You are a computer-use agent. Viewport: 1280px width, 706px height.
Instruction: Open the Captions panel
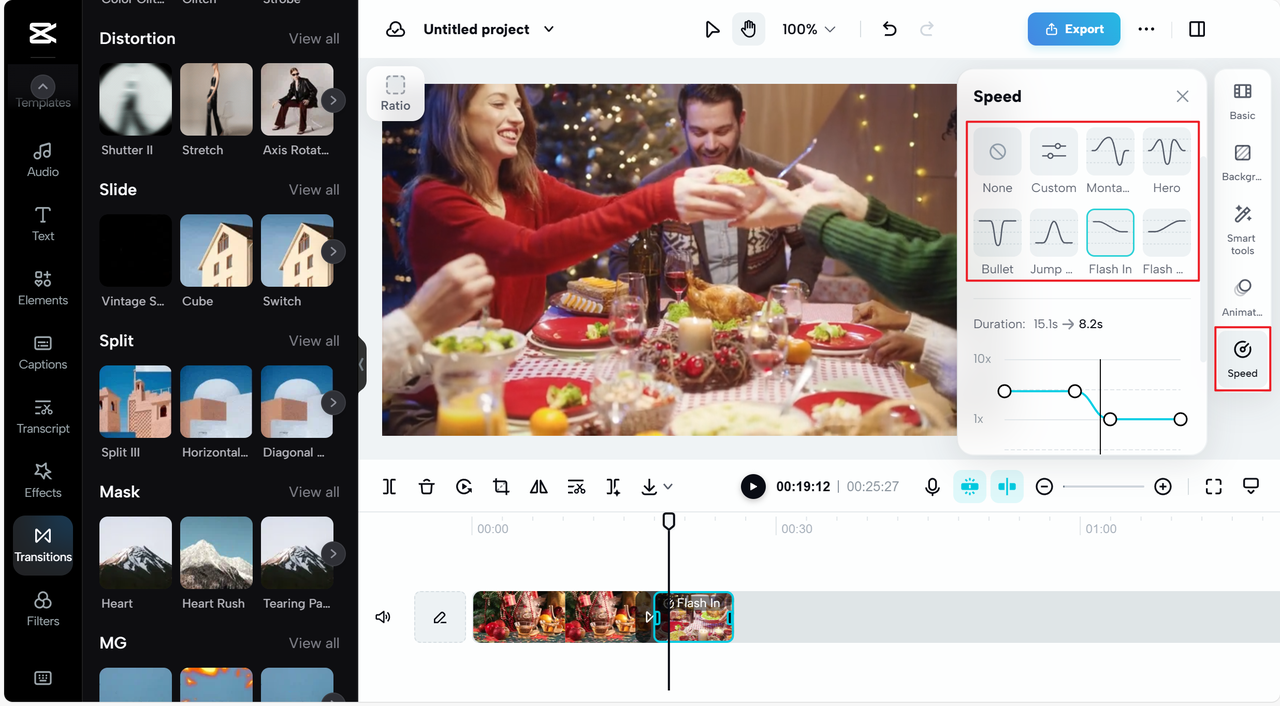click(x=43, y=352)
